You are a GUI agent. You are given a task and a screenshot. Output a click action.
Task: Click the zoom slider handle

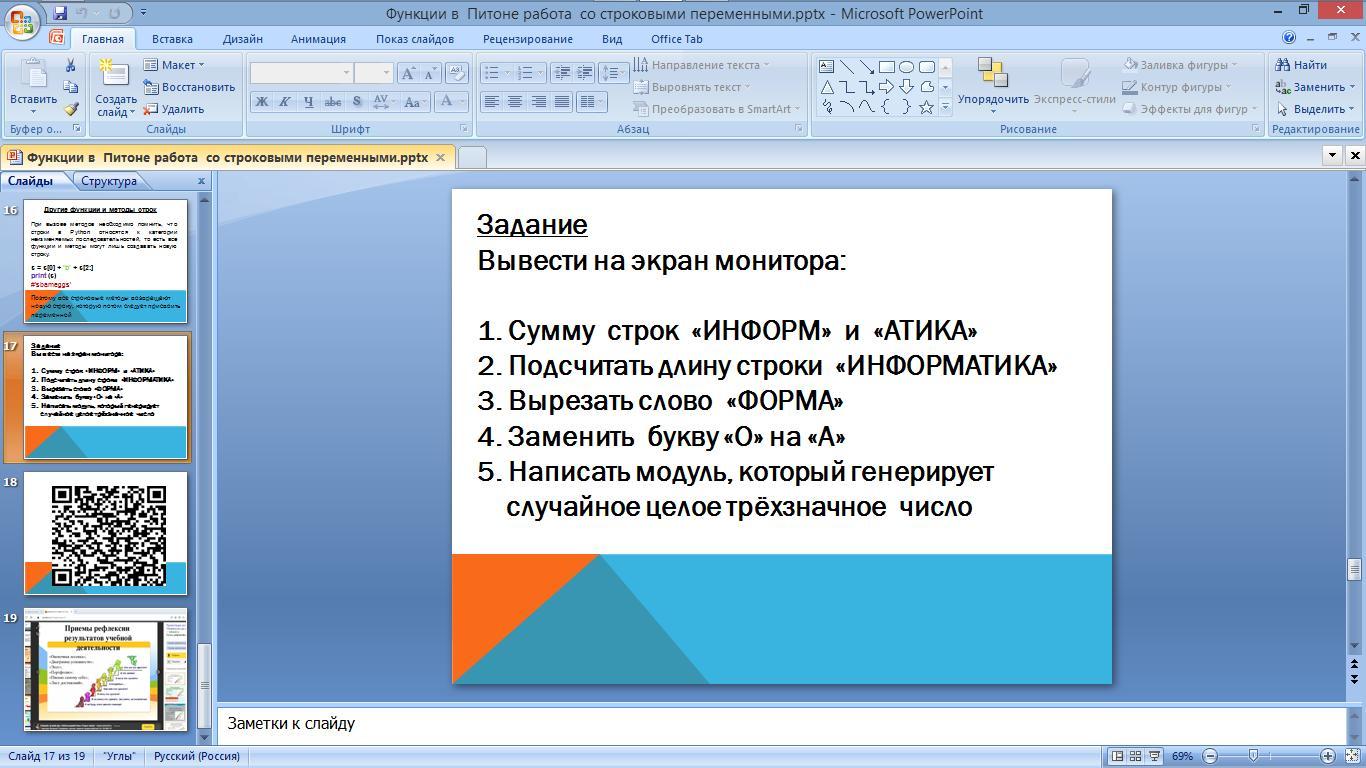tap(1253, 756)
